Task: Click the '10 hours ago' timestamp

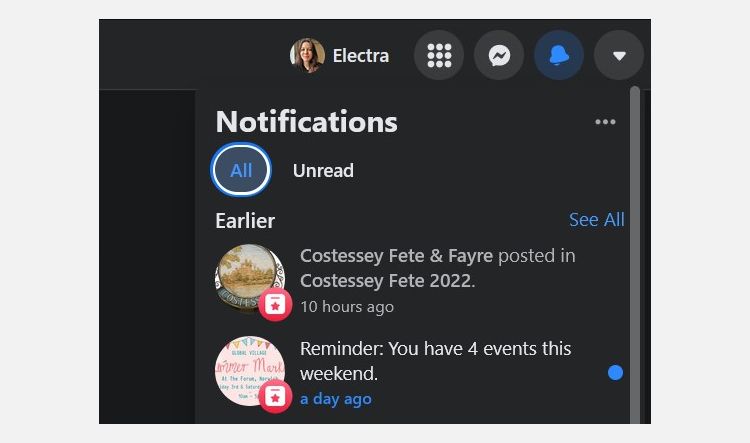Action: tap(347, 306)
